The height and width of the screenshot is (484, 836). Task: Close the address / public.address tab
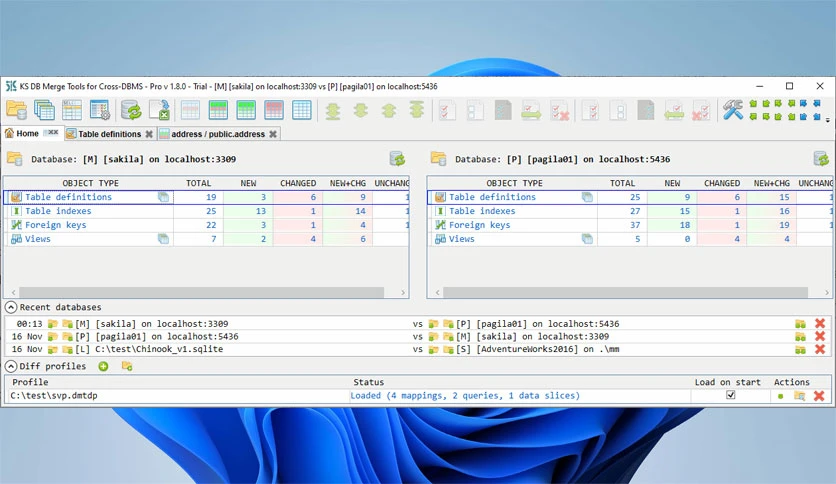(x=273, y=134)
